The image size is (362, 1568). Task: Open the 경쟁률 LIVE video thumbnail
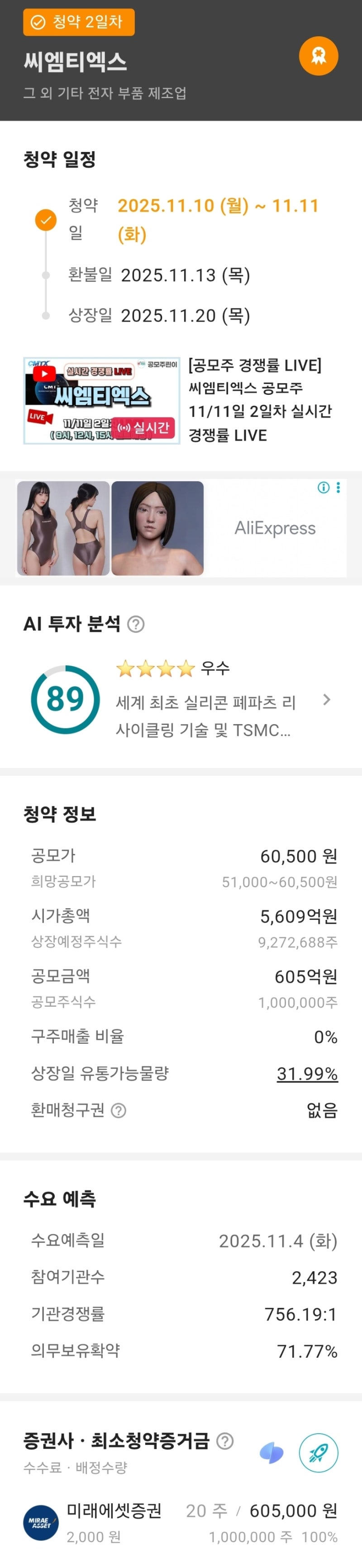pos(102,401)
